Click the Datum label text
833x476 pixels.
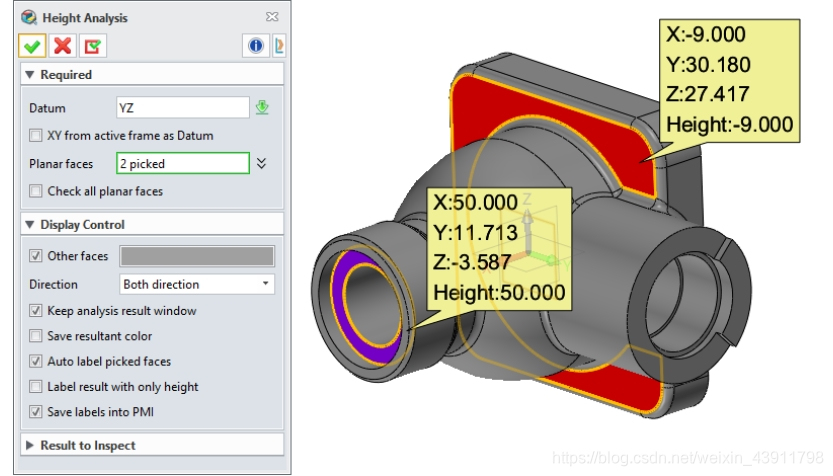tap(47, 108)
